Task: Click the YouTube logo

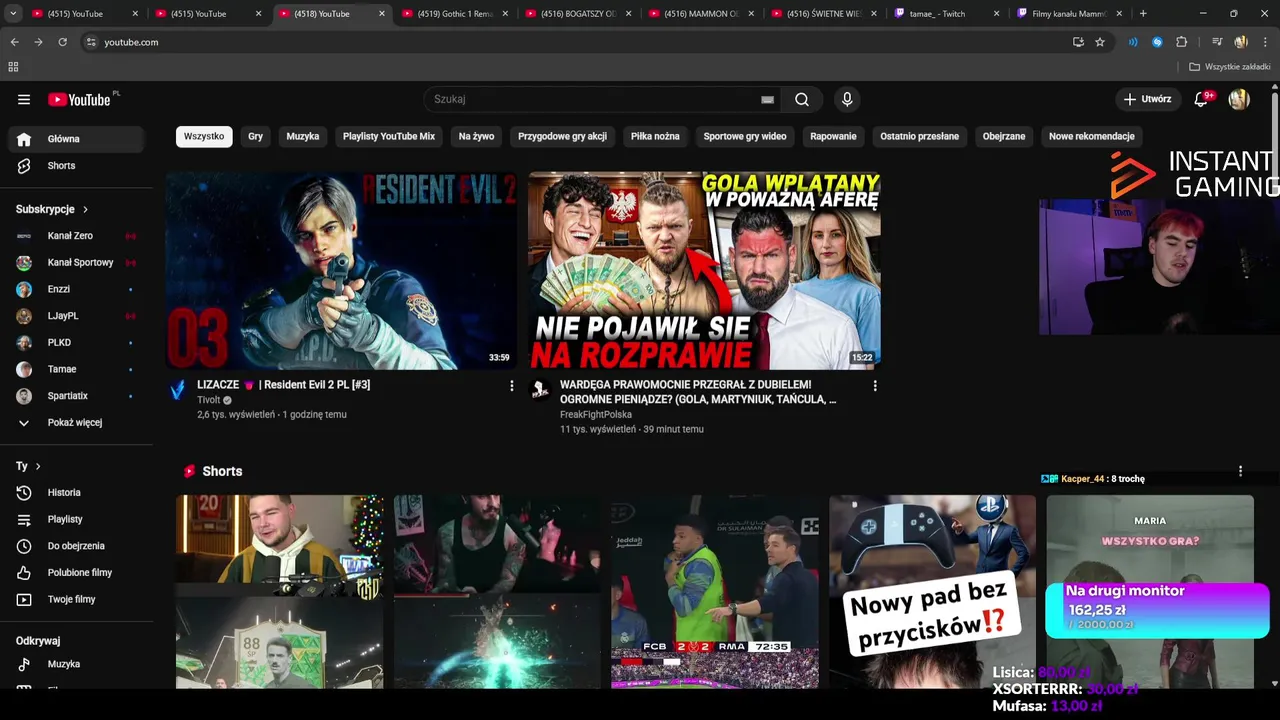Action: pyautogui.click(x=81, y=99)
